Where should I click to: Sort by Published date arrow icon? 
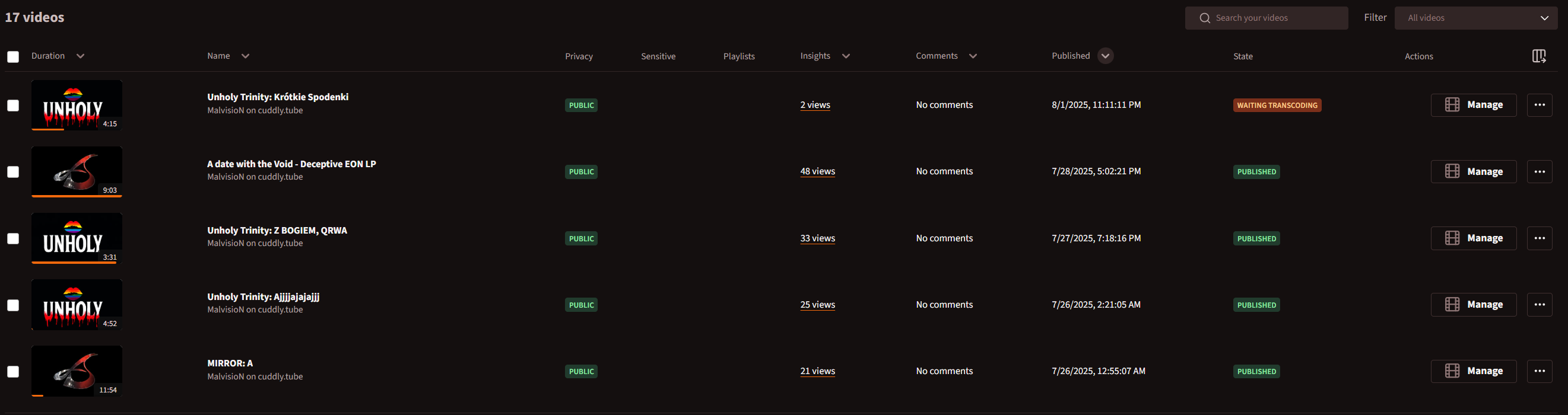[1106, 56]
